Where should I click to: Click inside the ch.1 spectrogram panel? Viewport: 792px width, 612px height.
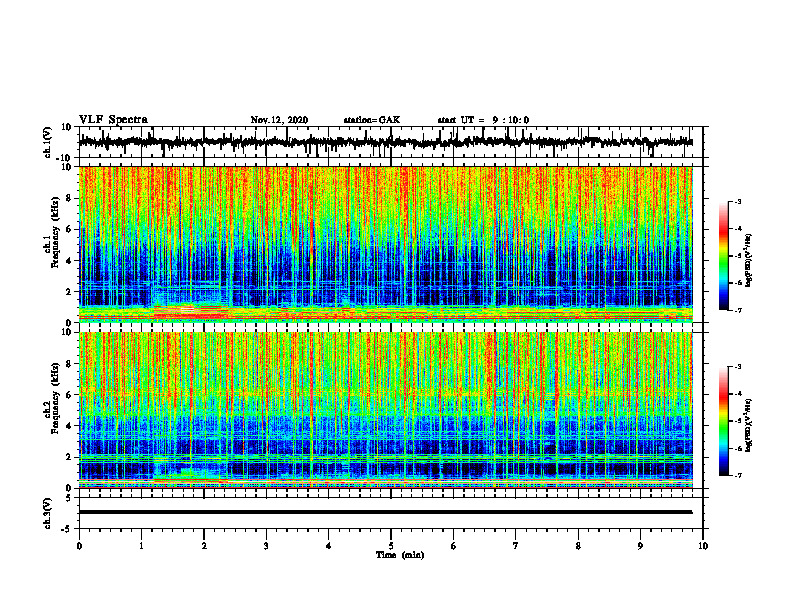point(385,244)
